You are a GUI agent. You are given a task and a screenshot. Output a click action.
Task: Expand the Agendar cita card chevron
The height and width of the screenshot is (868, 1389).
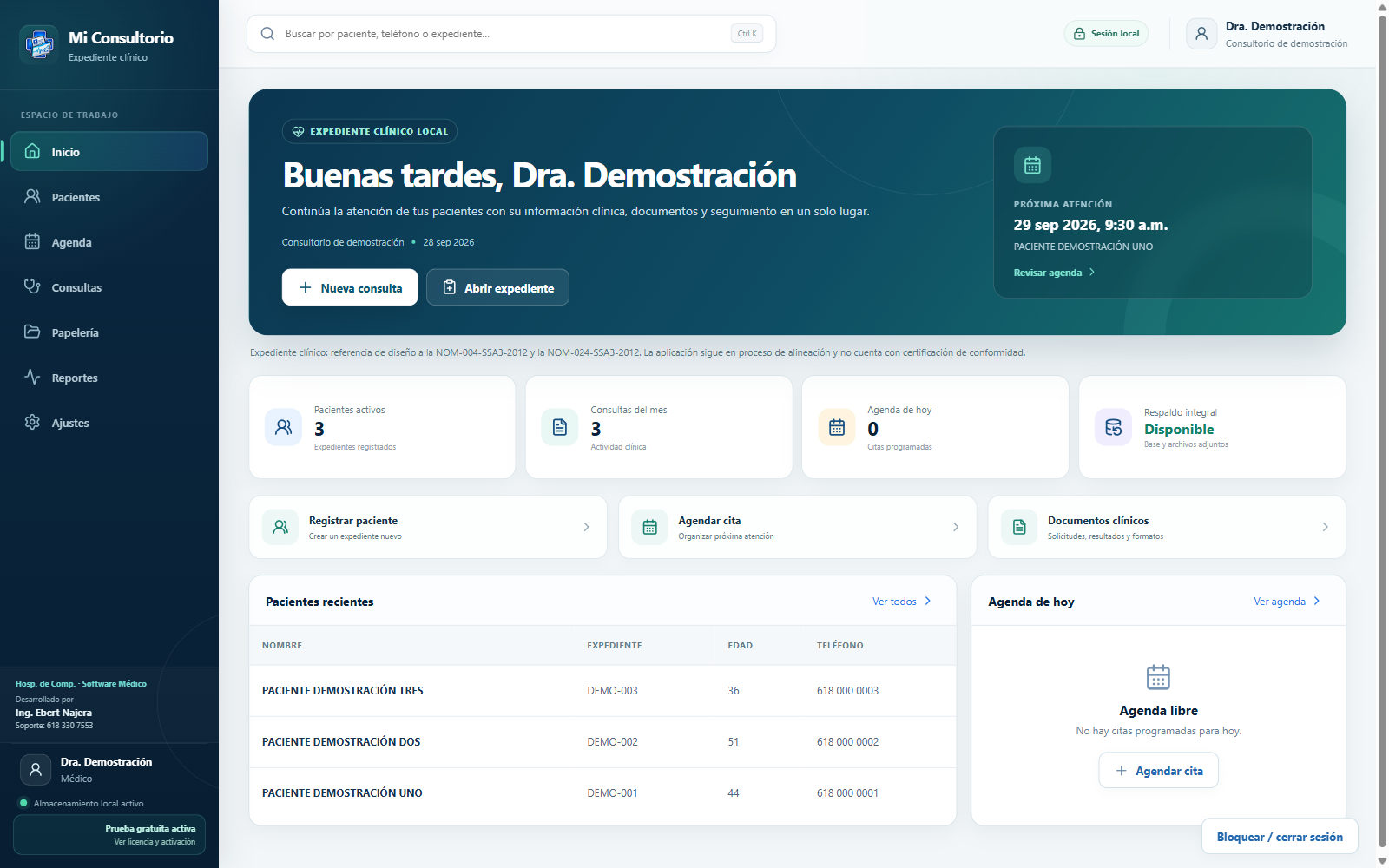956,527
